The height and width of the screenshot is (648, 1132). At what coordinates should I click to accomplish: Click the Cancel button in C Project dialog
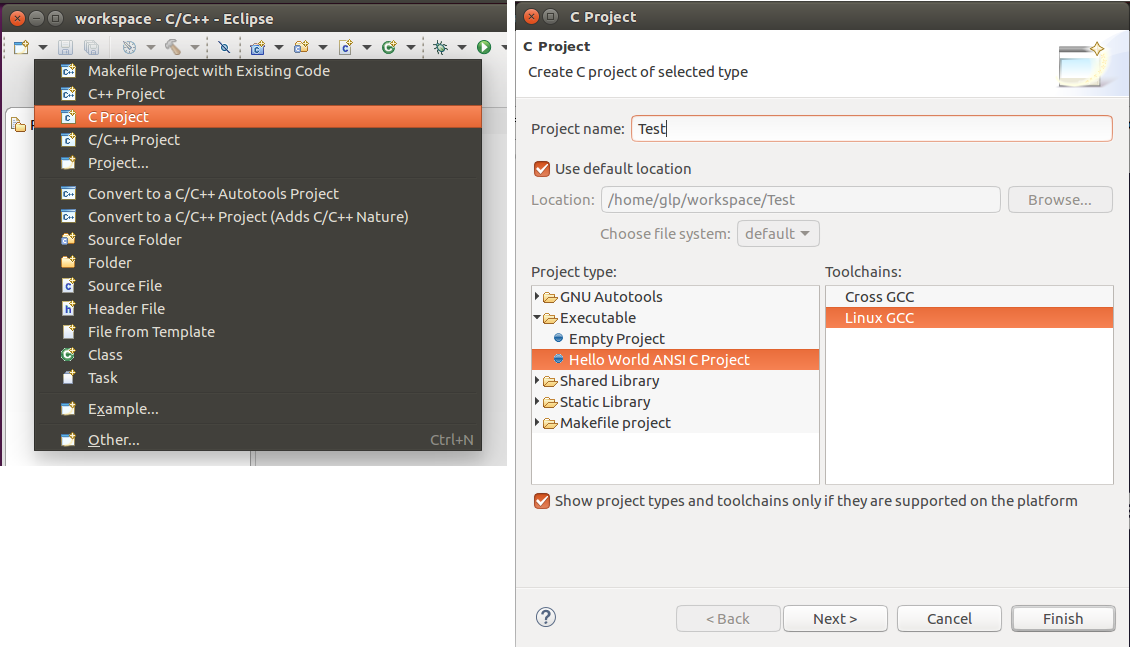tap(949, 618)
